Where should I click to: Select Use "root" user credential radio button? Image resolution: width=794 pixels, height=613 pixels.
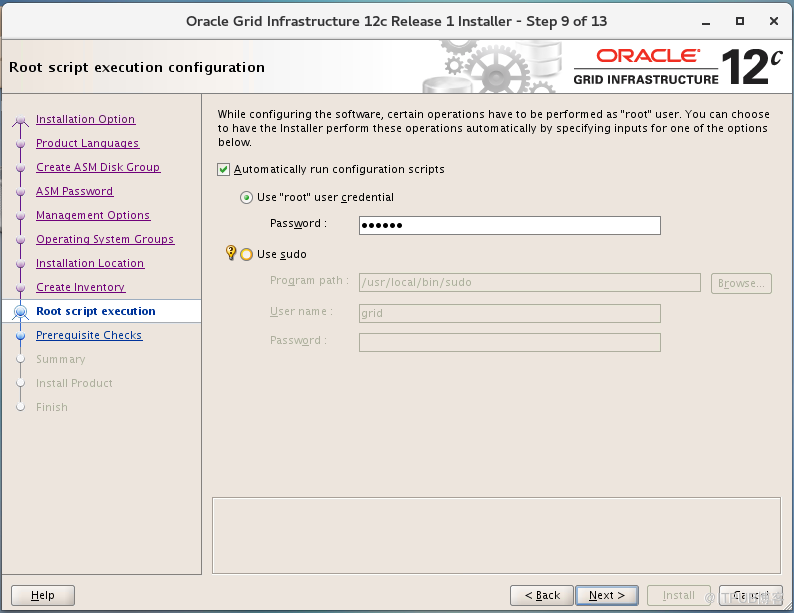[x=246, y=197]
